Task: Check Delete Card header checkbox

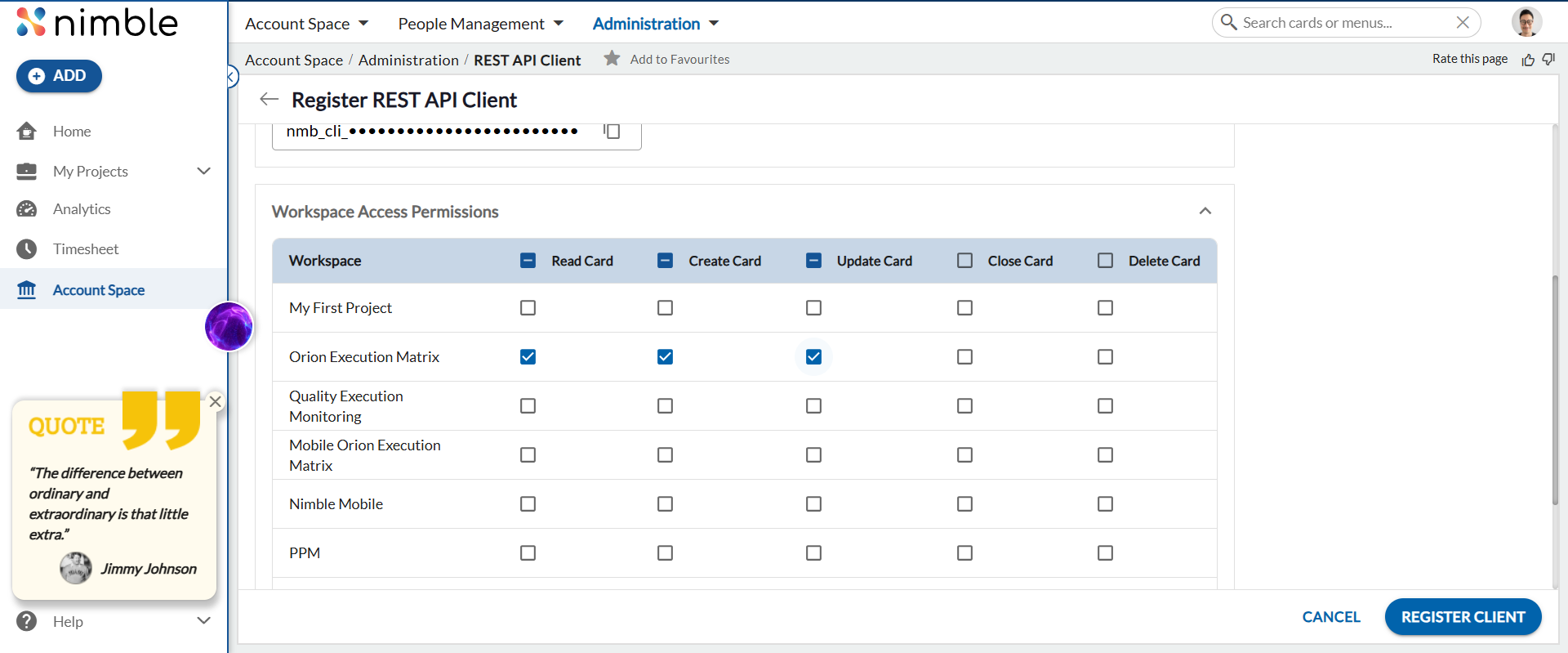Action: tap(1105, 261)
